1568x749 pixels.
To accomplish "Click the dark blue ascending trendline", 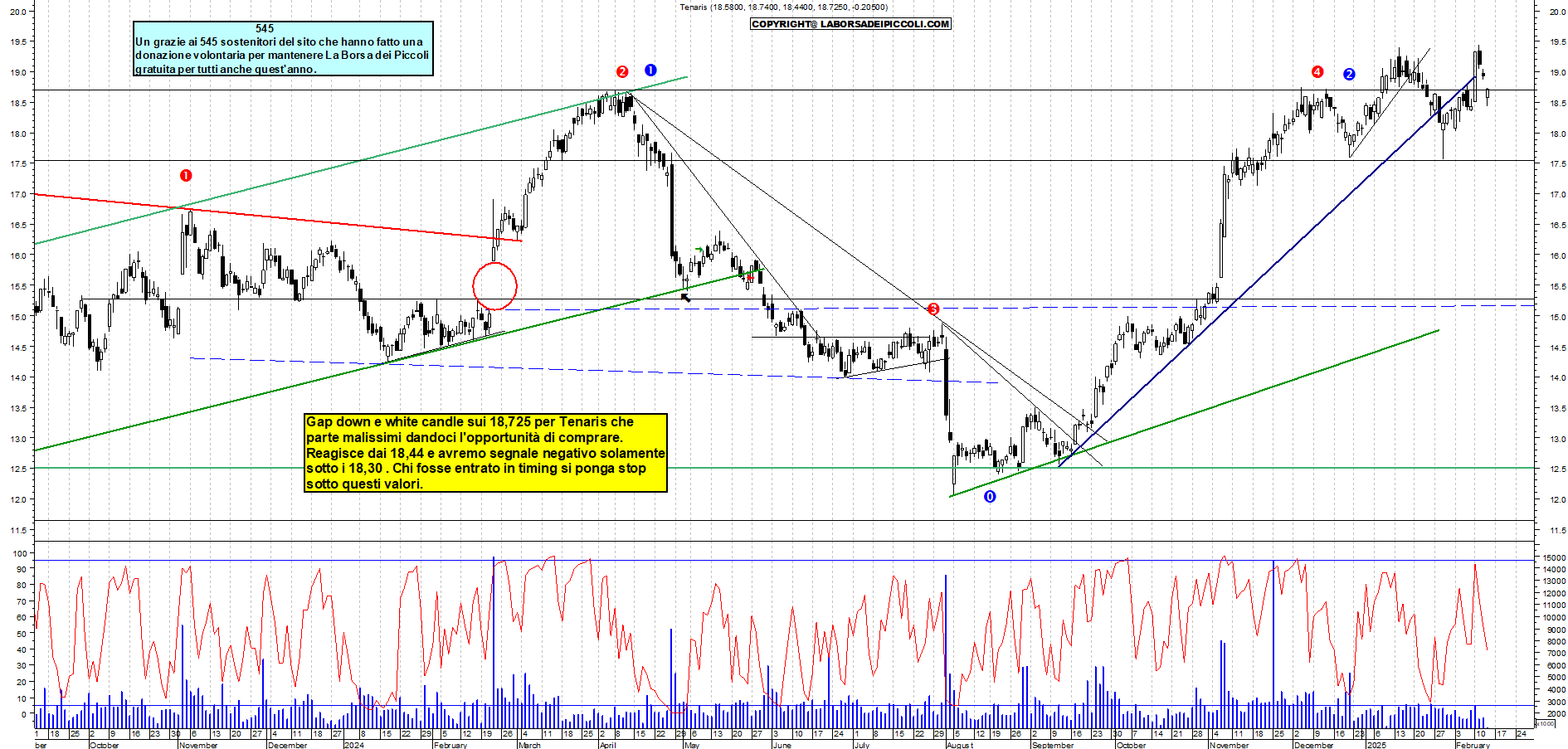I will pyautogui.click(x=1267, y=272).
